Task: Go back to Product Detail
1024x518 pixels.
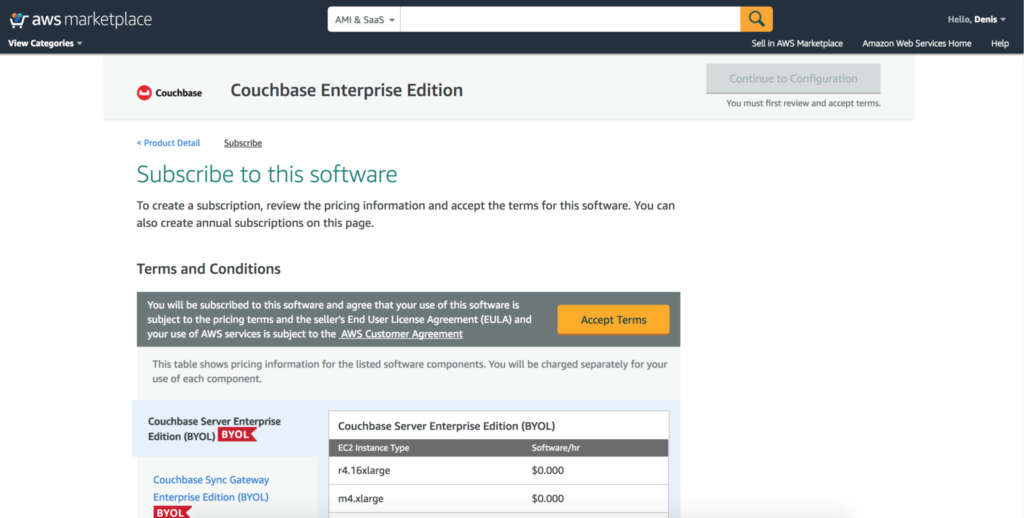Action: point(168,143)
